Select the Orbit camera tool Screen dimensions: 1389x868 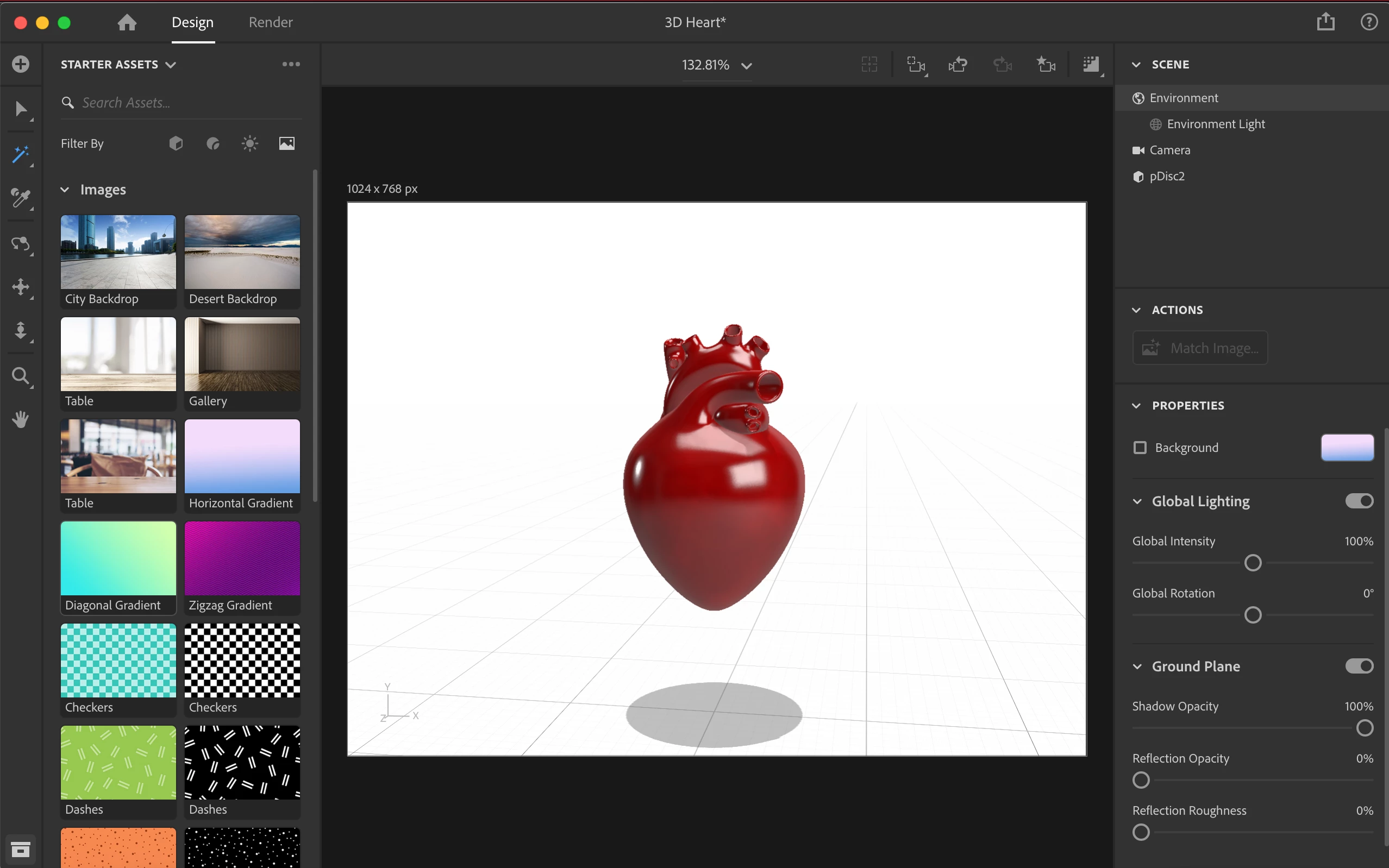pyautogui.click(x=21, y=243)
